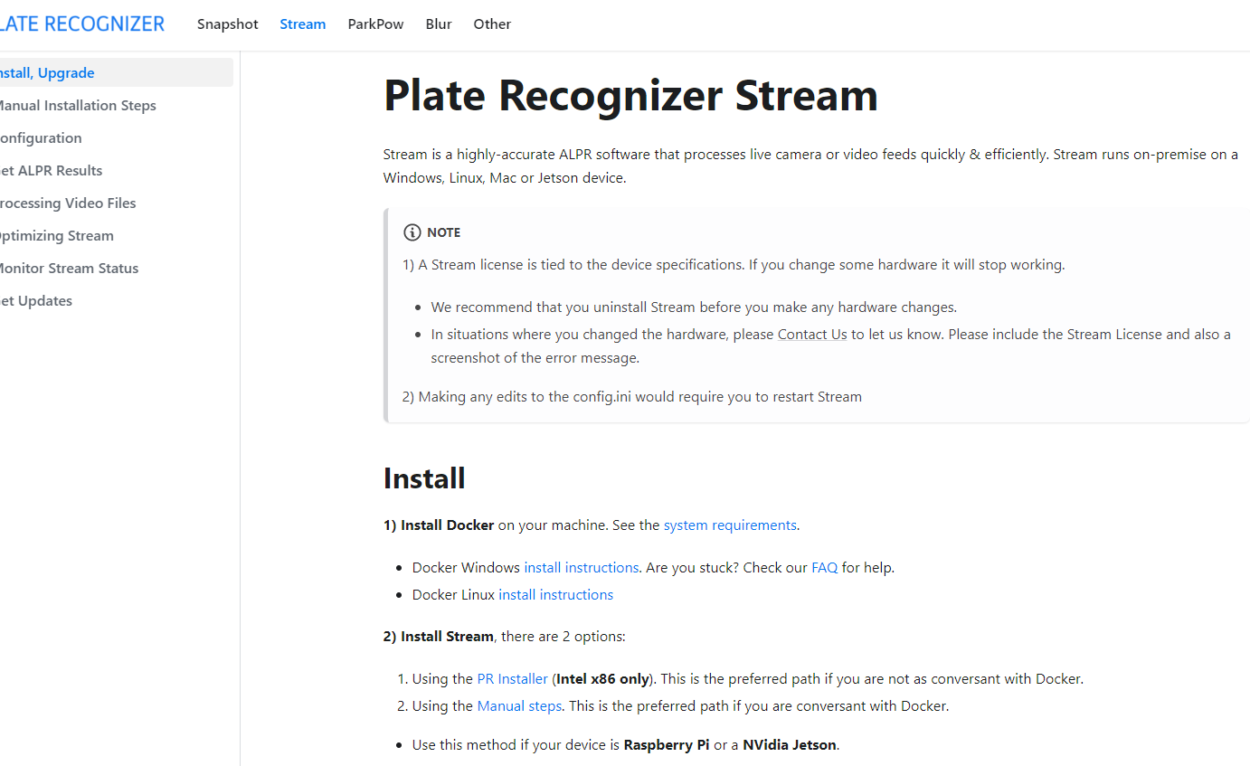
Task: Click the 'Intel x86 only' text
Action: click(603, 679)
